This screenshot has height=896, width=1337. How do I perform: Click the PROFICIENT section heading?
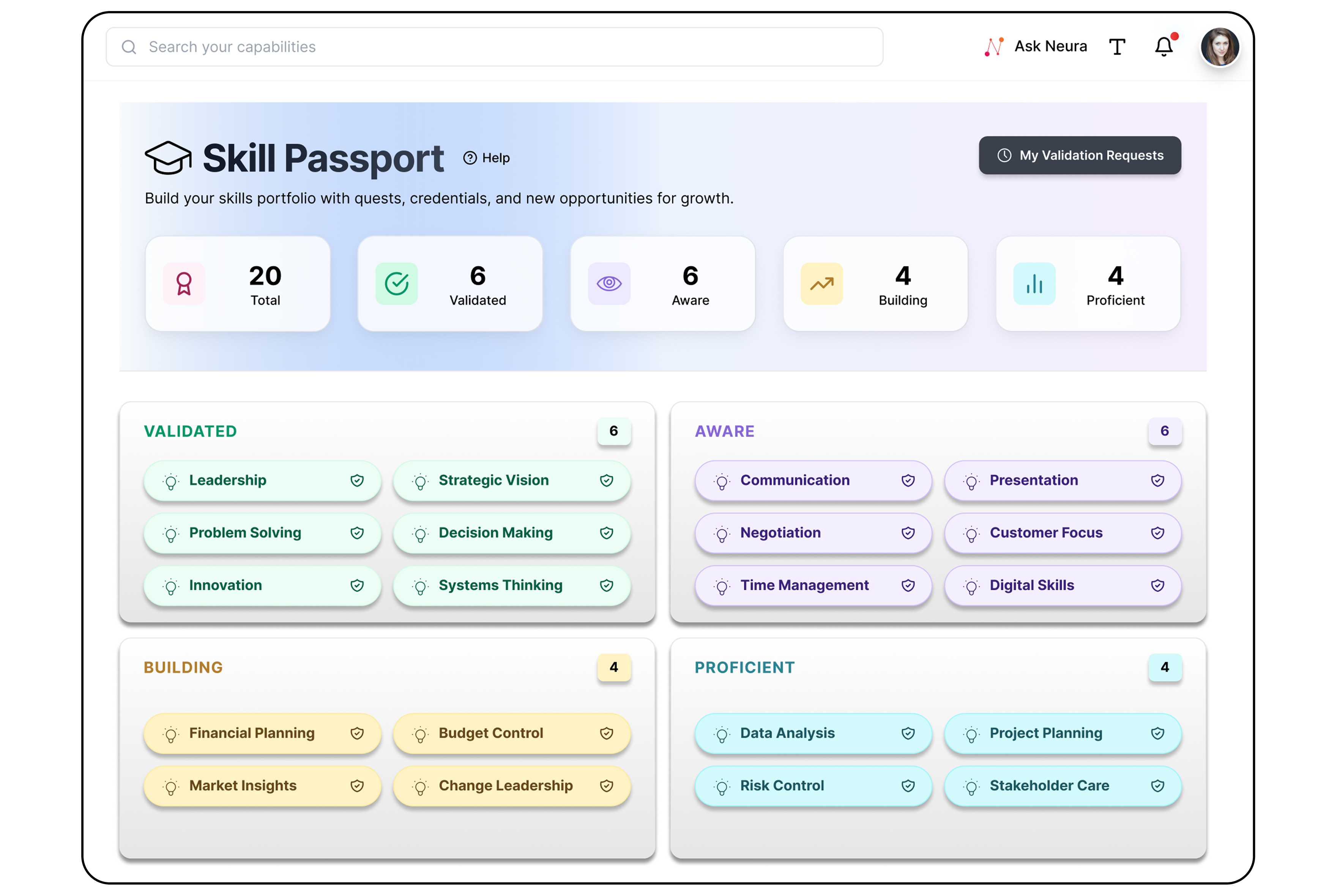[x=744, y=668]
